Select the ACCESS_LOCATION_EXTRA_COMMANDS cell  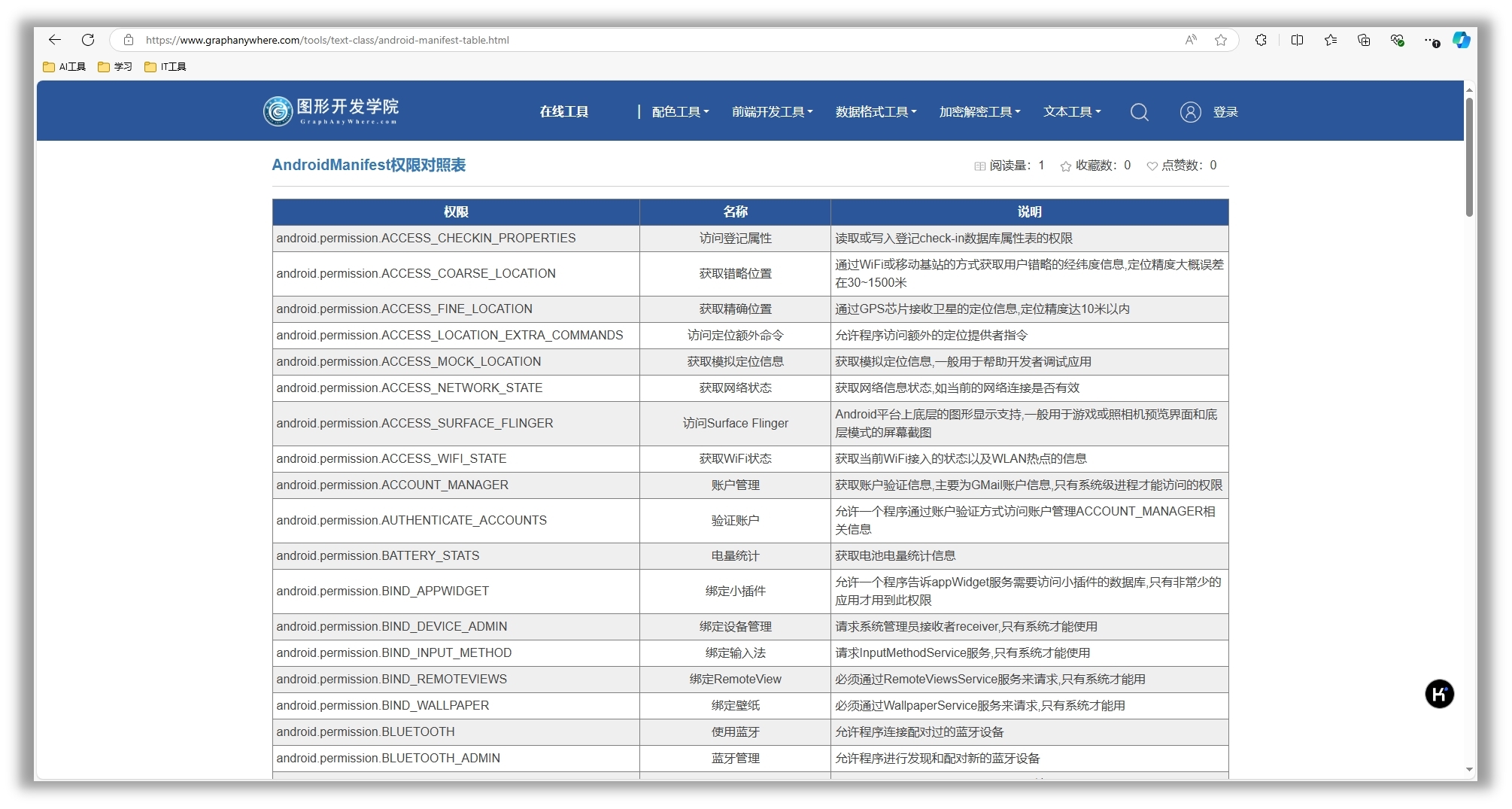click(x=456, y=336)
